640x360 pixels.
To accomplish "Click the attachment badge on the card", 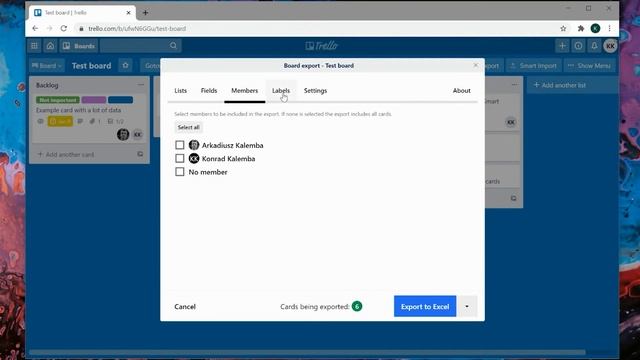I will point(95,121).
